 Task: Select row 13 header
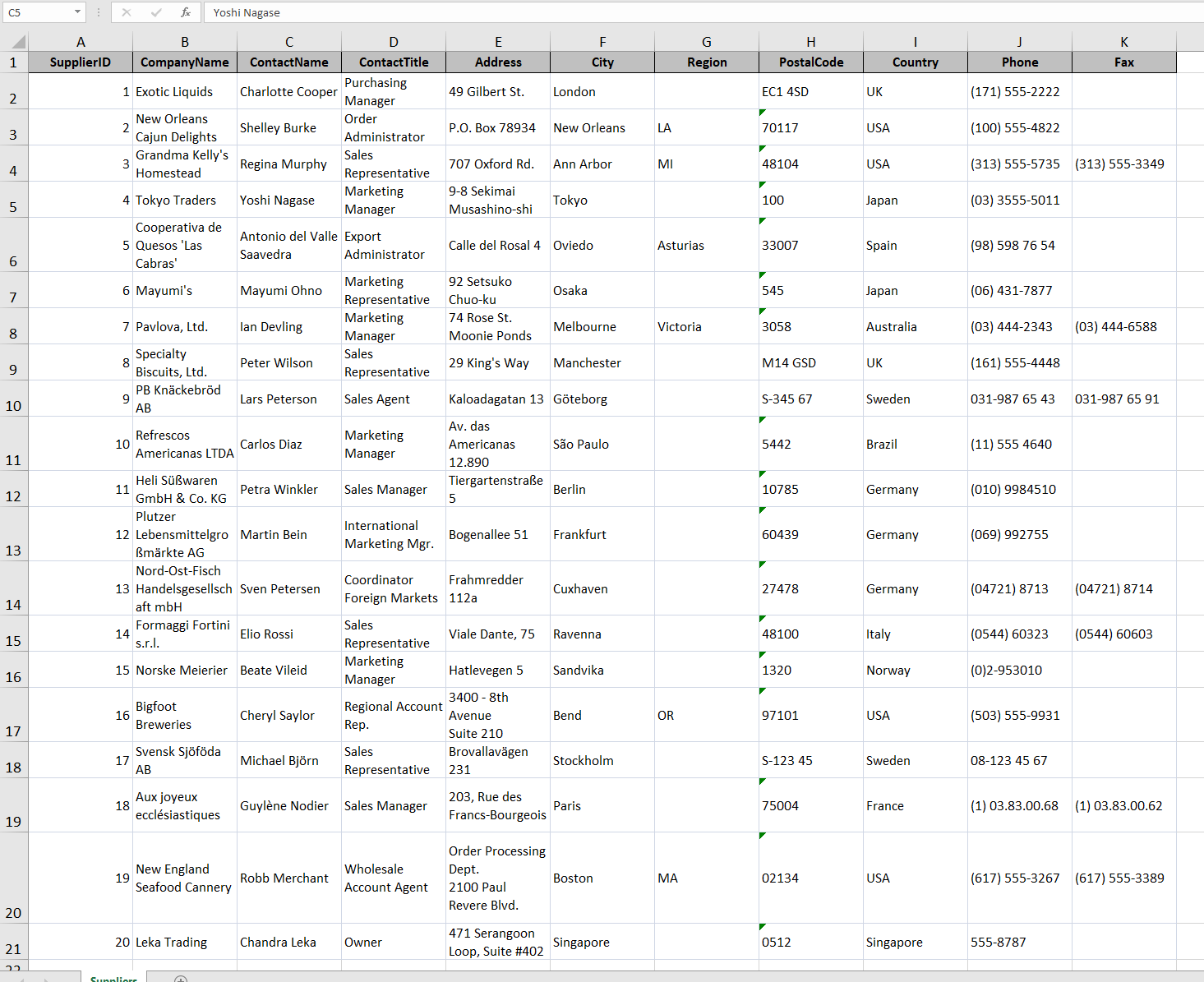pyautogui.click(x=14, y=534)
